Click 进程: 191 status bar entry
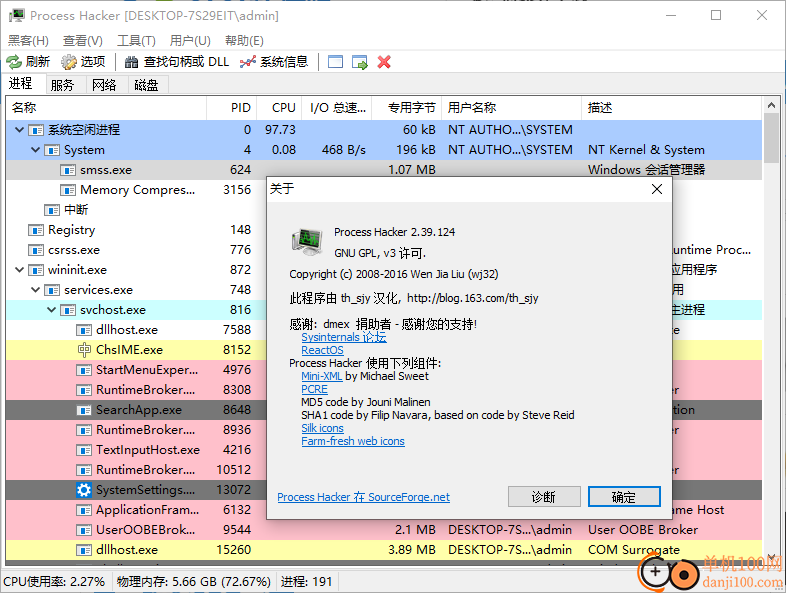Viewport: 786px width, 593px height. point(307,581)
